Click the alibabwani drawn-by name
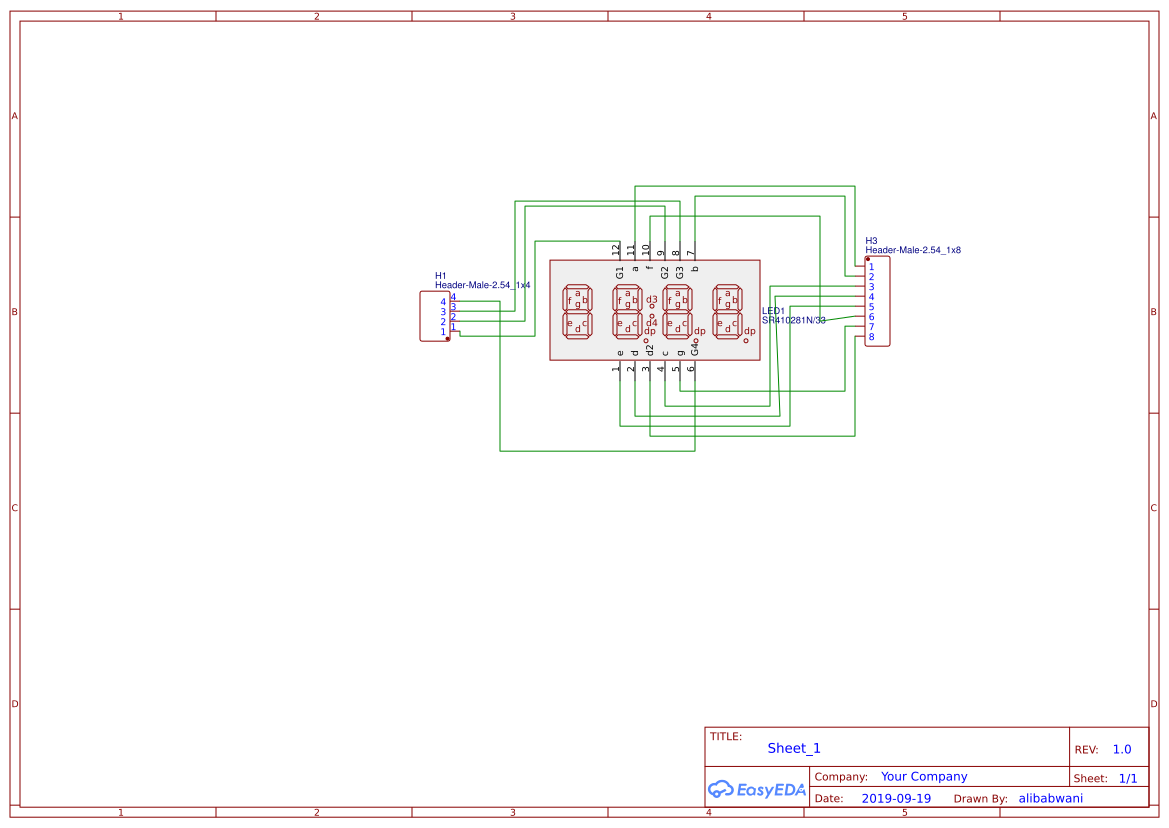1169x828 pixels. [x=1050, y=798]
